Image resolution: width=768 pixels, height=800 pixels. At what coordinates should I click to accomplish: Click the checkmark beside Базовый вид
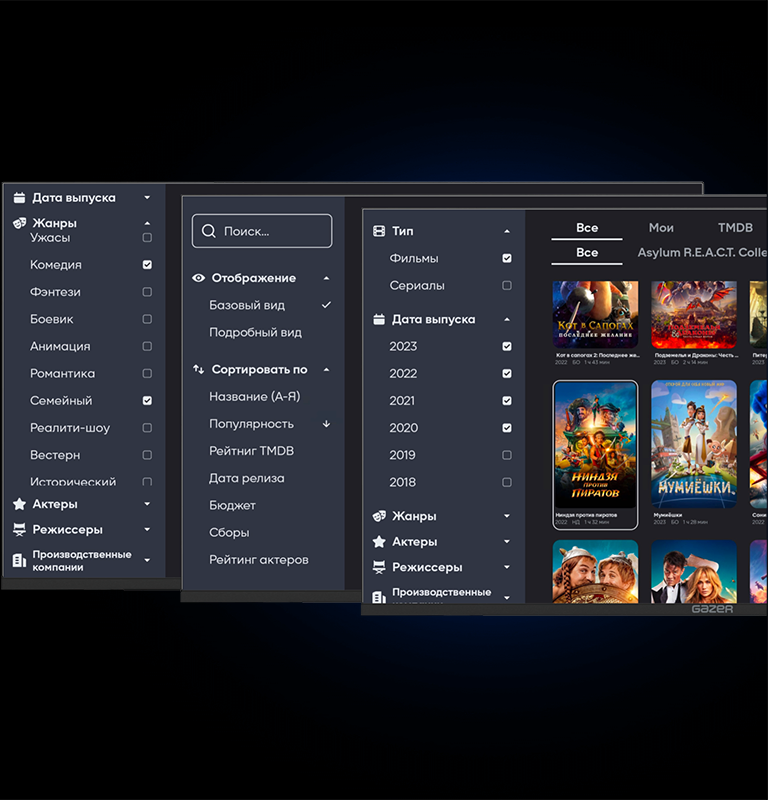tap(327, 305)
